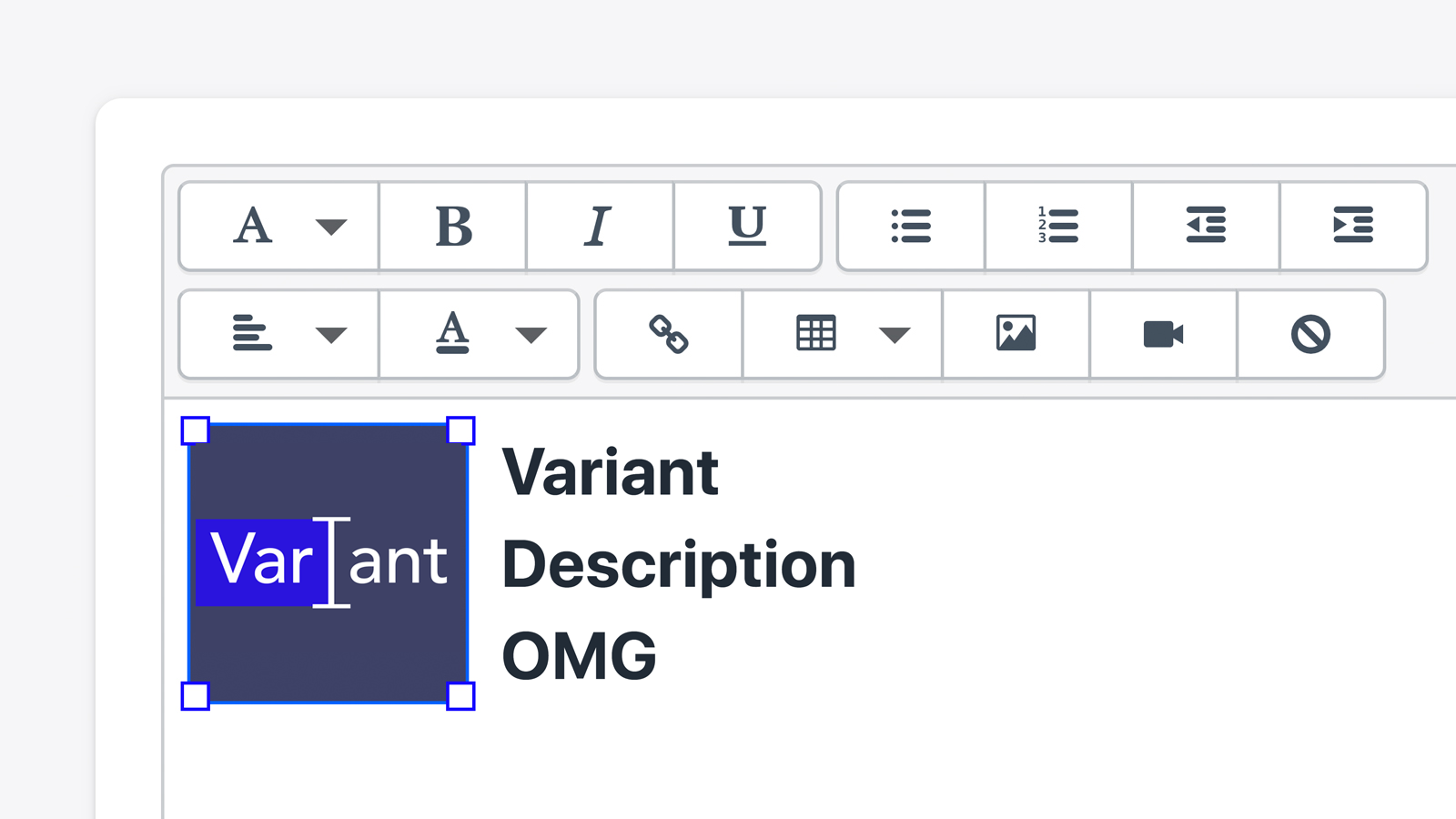Apply italic styling to text
Viewport: 1456px width, 819px height.
pos(600,227)
